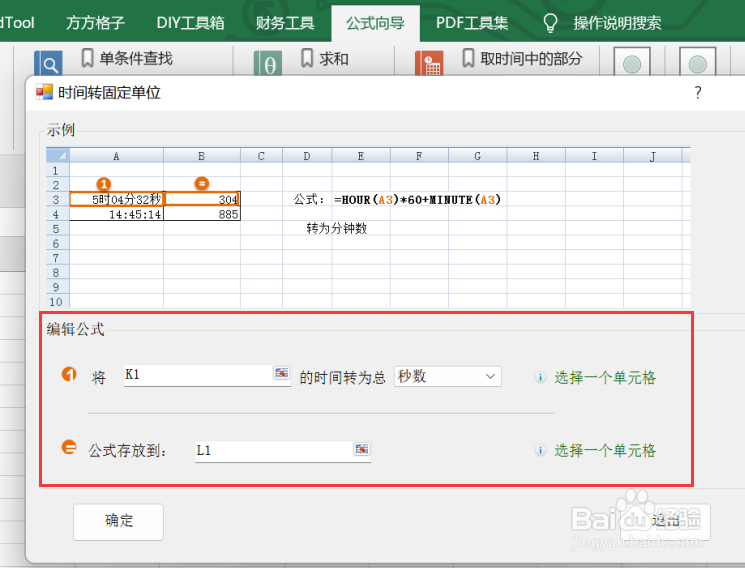Click row 3 header in the example sheet
The width and height of the screenshot is (745, 568).
(x=57, y=200)
